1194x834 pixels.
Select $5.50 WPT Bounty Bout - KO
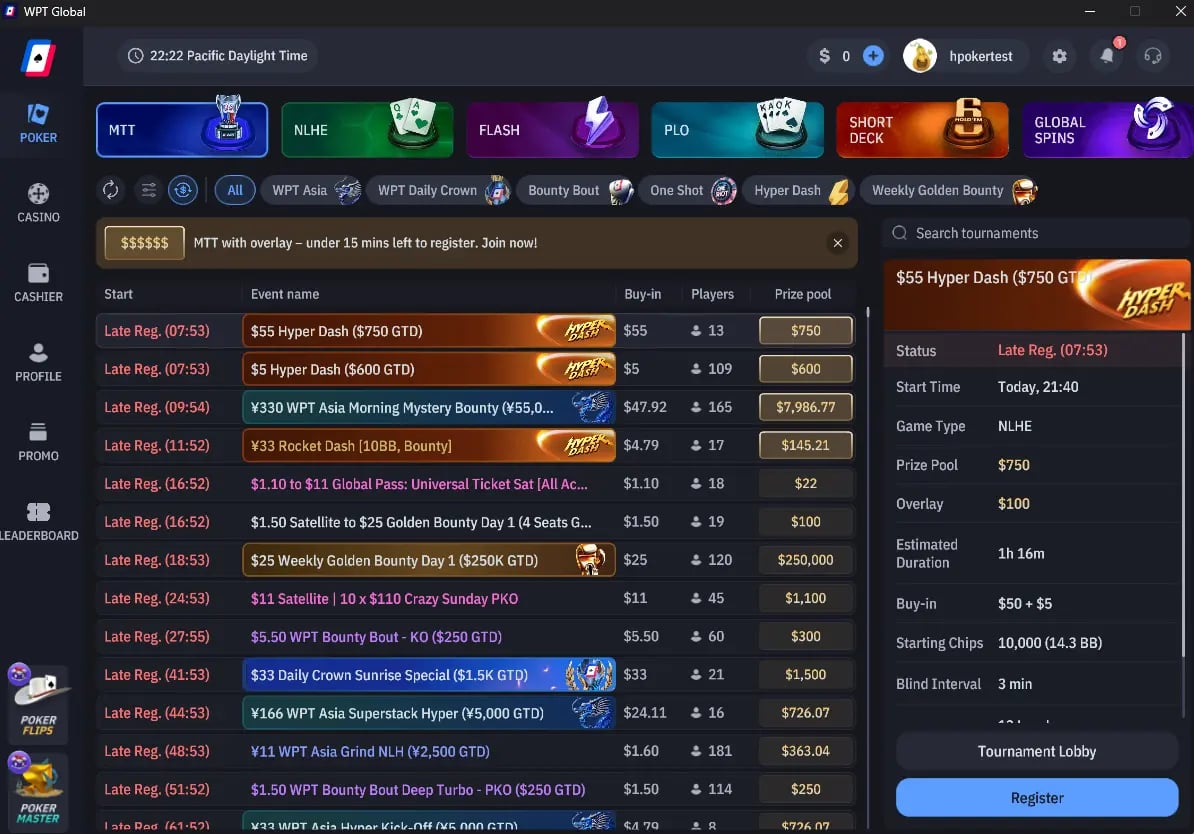[x=475, y=636]
